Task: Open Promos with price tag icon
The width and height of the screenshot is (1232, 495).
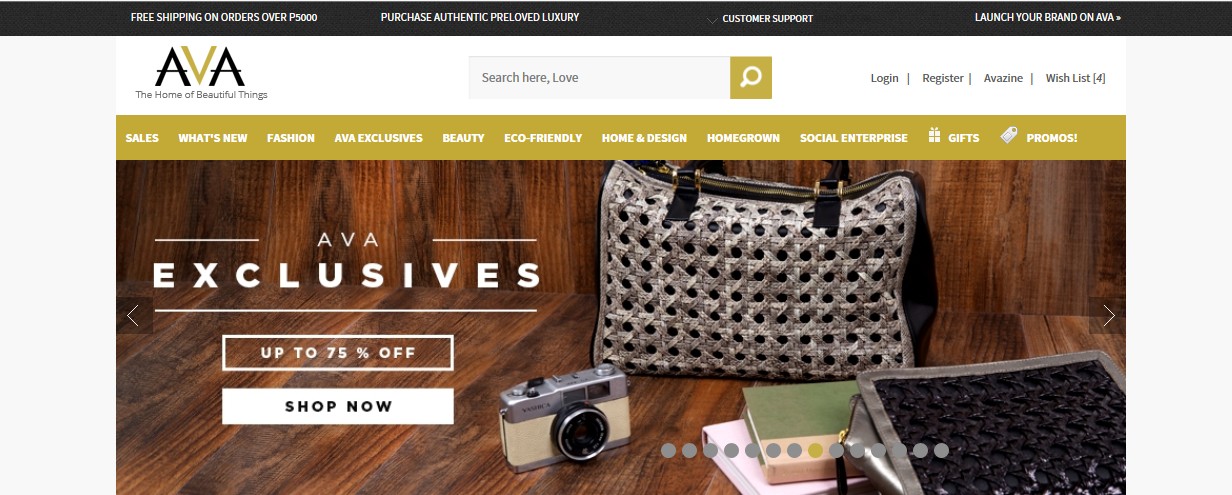Action: click(1039, 137)
